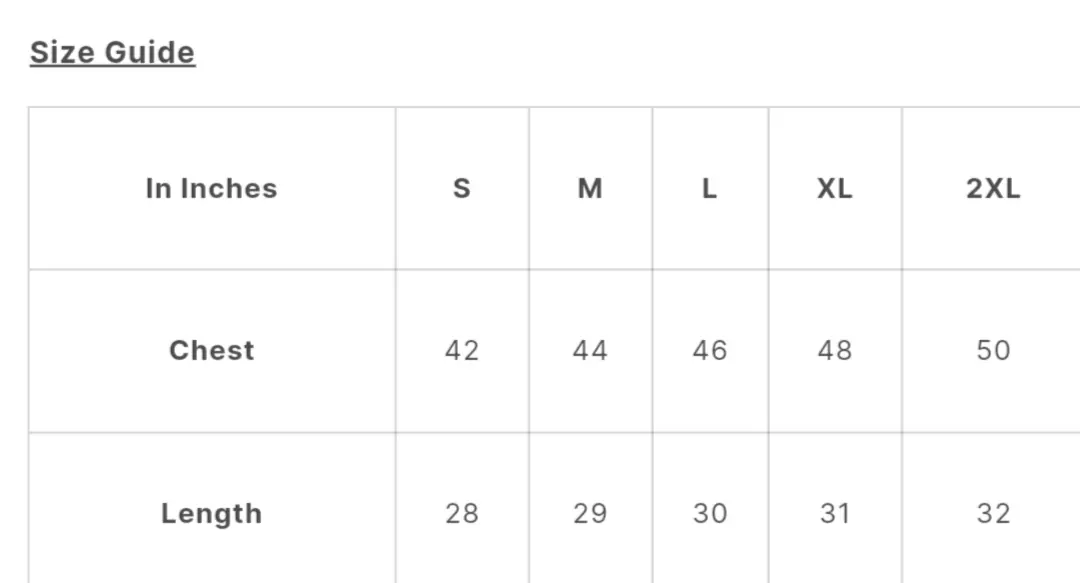This screenshot has width=1080, height=583.
Task: Click the word Guide in the heading
Action: coord(149,52)
